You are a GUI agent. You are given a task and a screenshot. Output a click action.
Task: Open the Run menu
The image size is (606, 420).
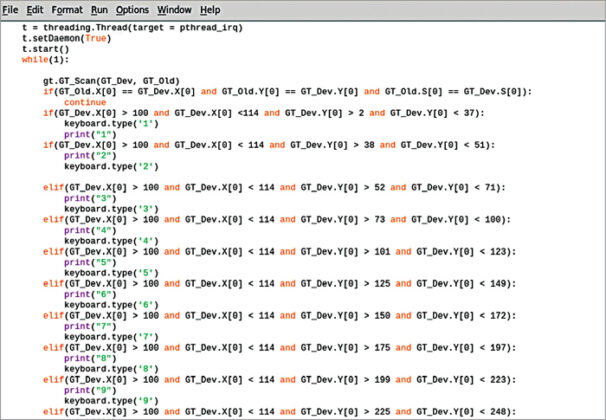click(x=101, y=9)
